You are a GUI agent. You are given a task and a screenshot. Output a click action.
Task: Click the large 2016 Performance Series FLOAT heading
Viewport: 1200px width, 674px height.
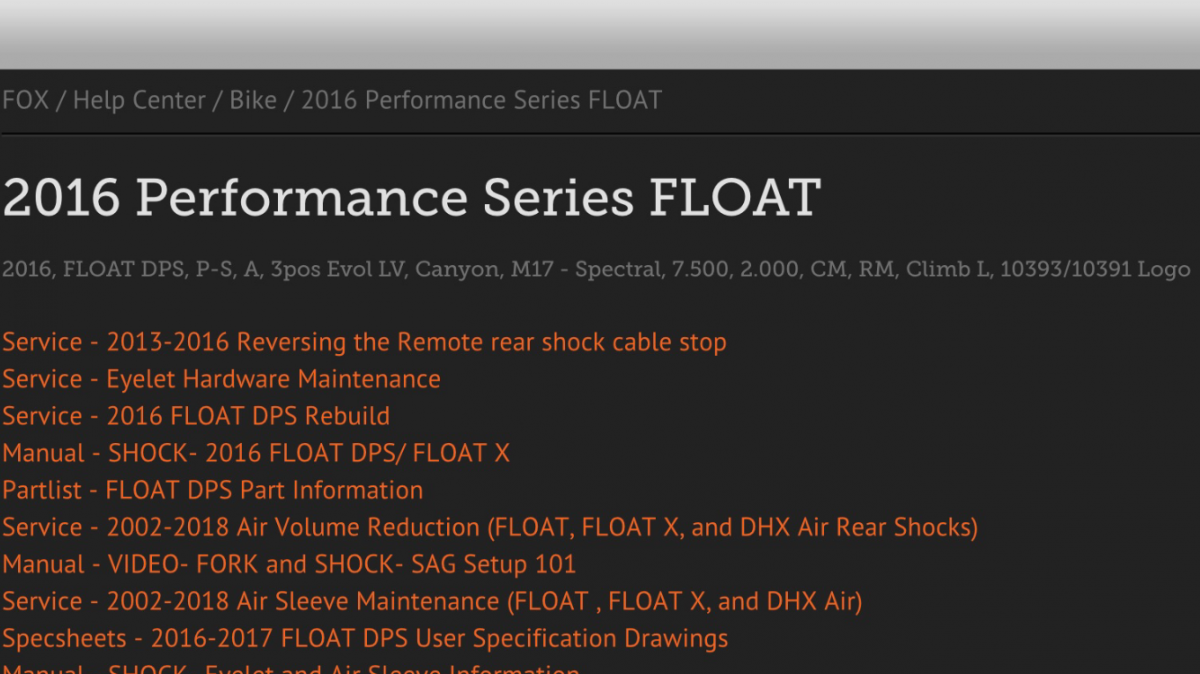[411, 197]
